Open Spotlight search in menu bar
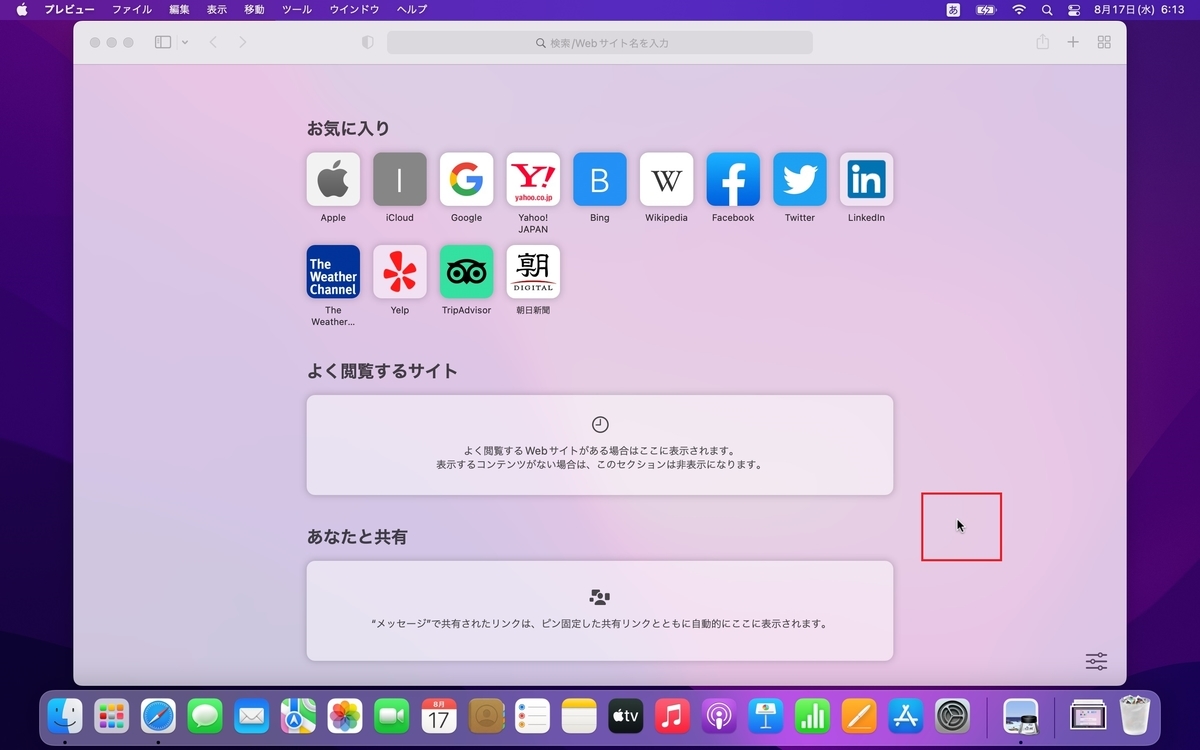This screenshot has width=1200, height=750. [x=1047, y=9]
